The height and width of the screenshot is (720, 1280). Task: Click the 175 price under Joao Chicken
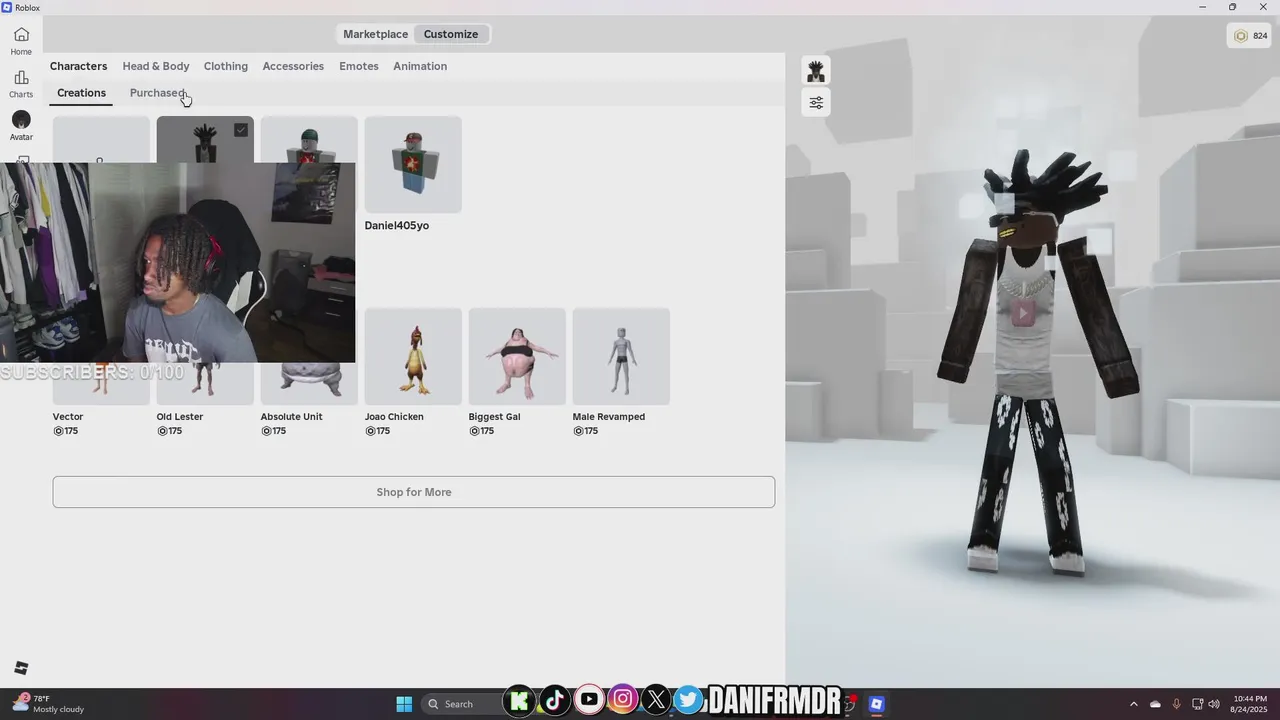(x=379, y=431)
